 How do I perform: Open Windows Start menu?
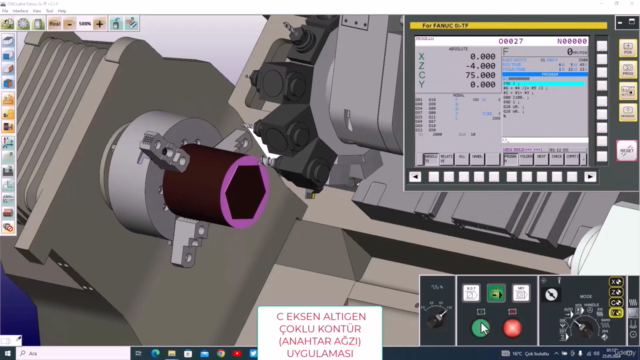[7, 353]
